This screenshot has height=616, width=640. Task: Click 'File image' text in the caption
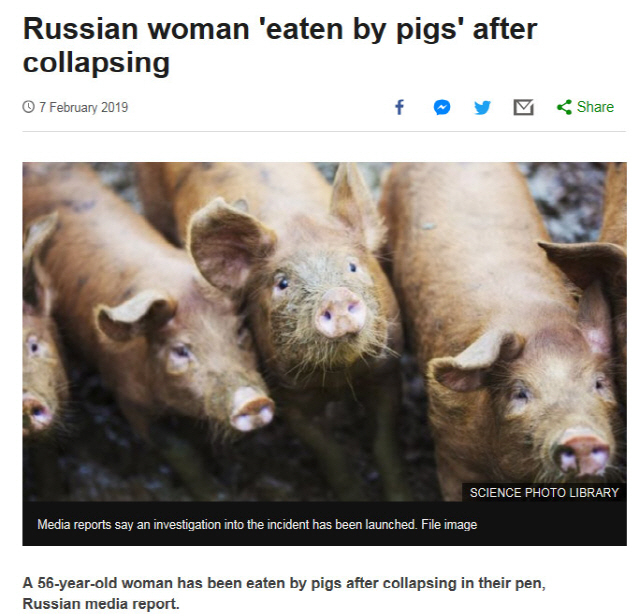449,525
